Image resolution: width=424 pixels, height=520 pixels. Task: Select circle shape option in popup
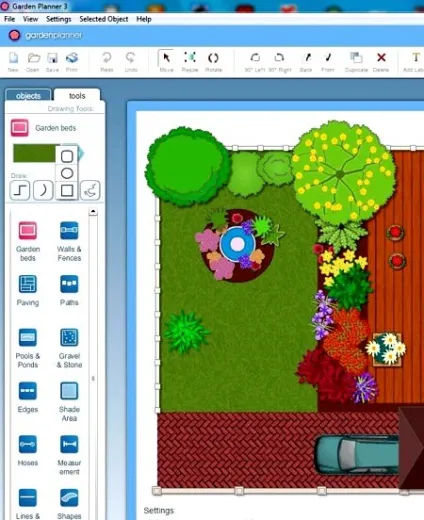coord(67,173)
